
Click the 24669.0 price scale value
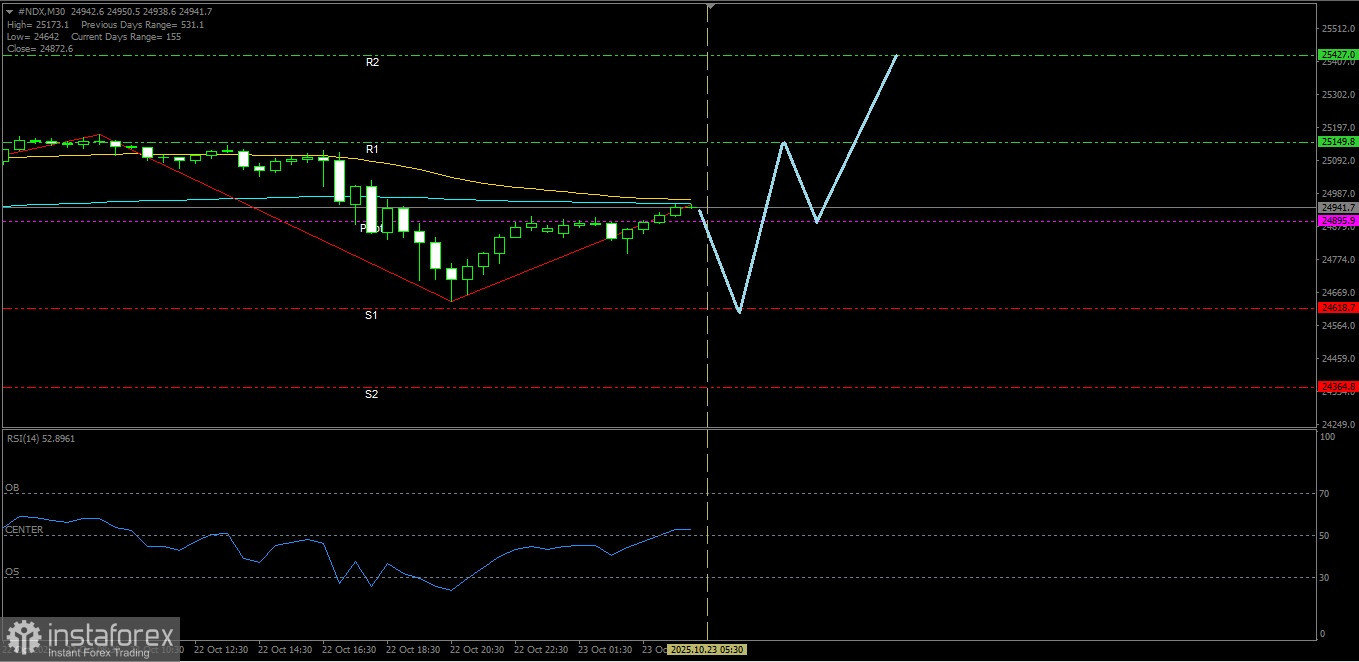(x=1337, y=293)
